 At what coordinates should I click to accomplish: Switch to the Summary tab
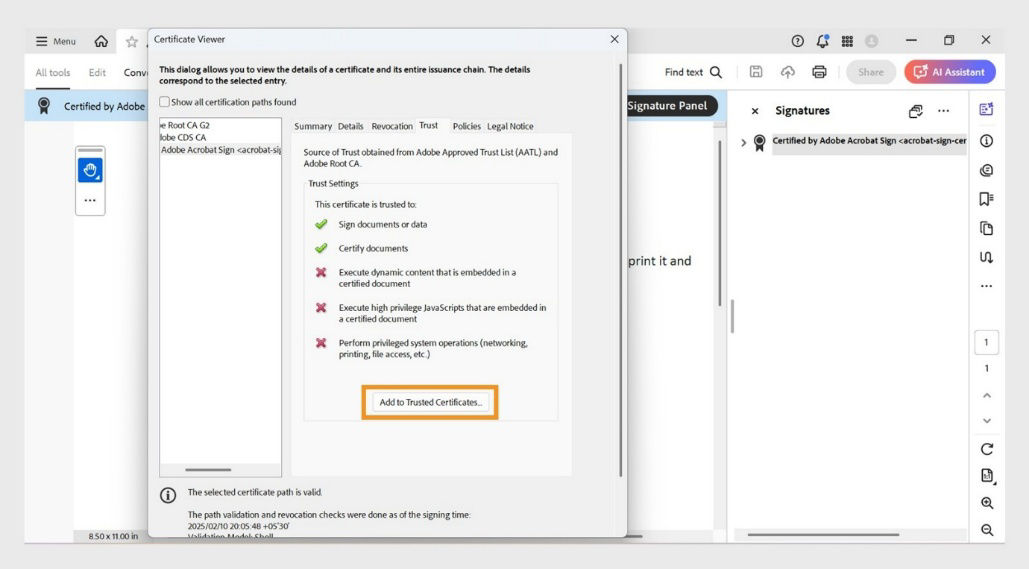pos(312,126)
